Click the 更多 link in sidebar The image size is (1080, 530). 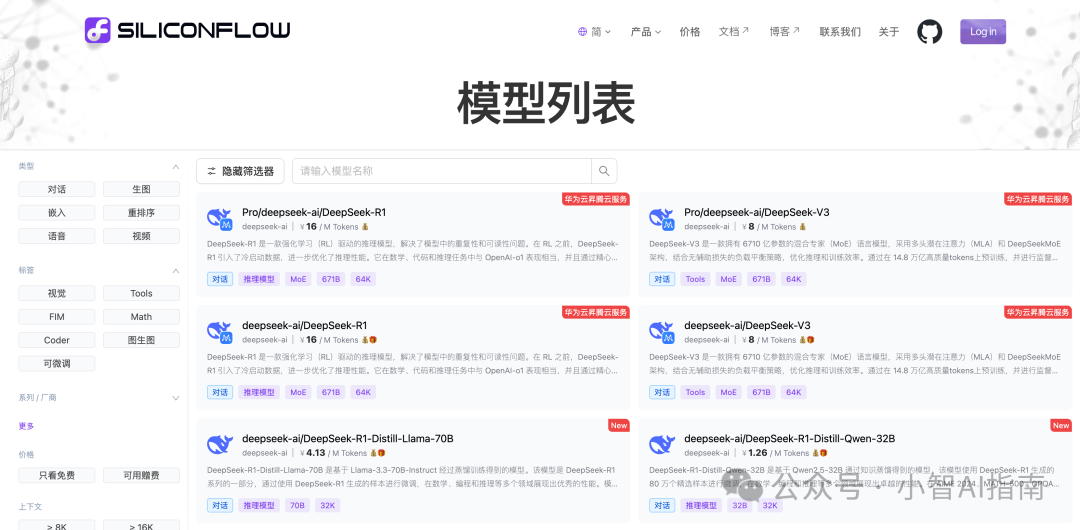click(x=26, y=426)
